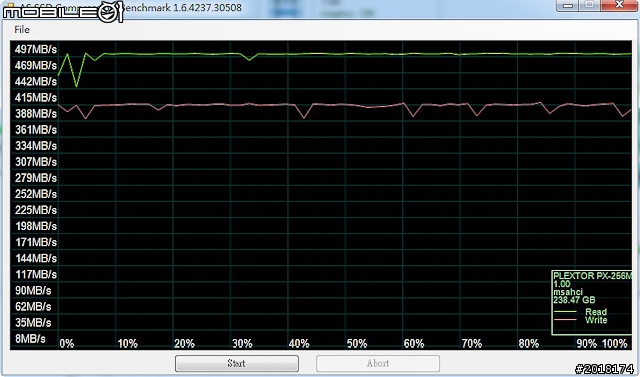Click the 20% axis label
The height and width of the screenshot is (377, 640).
184,343
